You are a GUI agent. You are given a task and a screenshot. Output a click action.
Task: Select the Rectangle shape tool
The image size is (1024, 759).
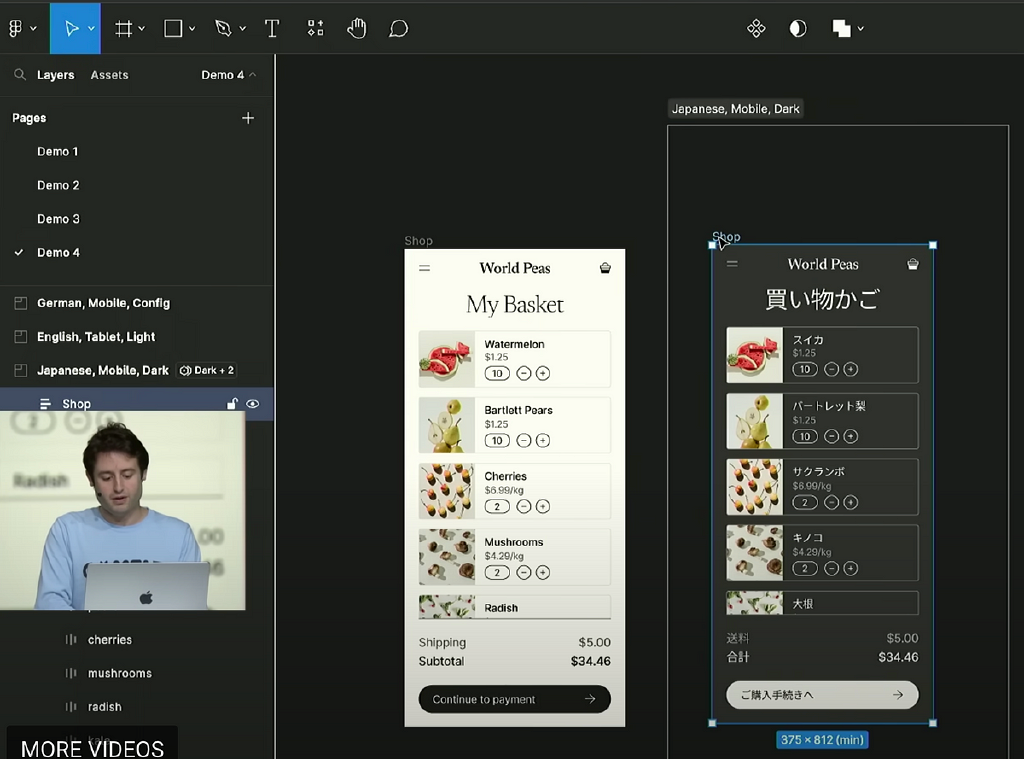coord(173,29)
